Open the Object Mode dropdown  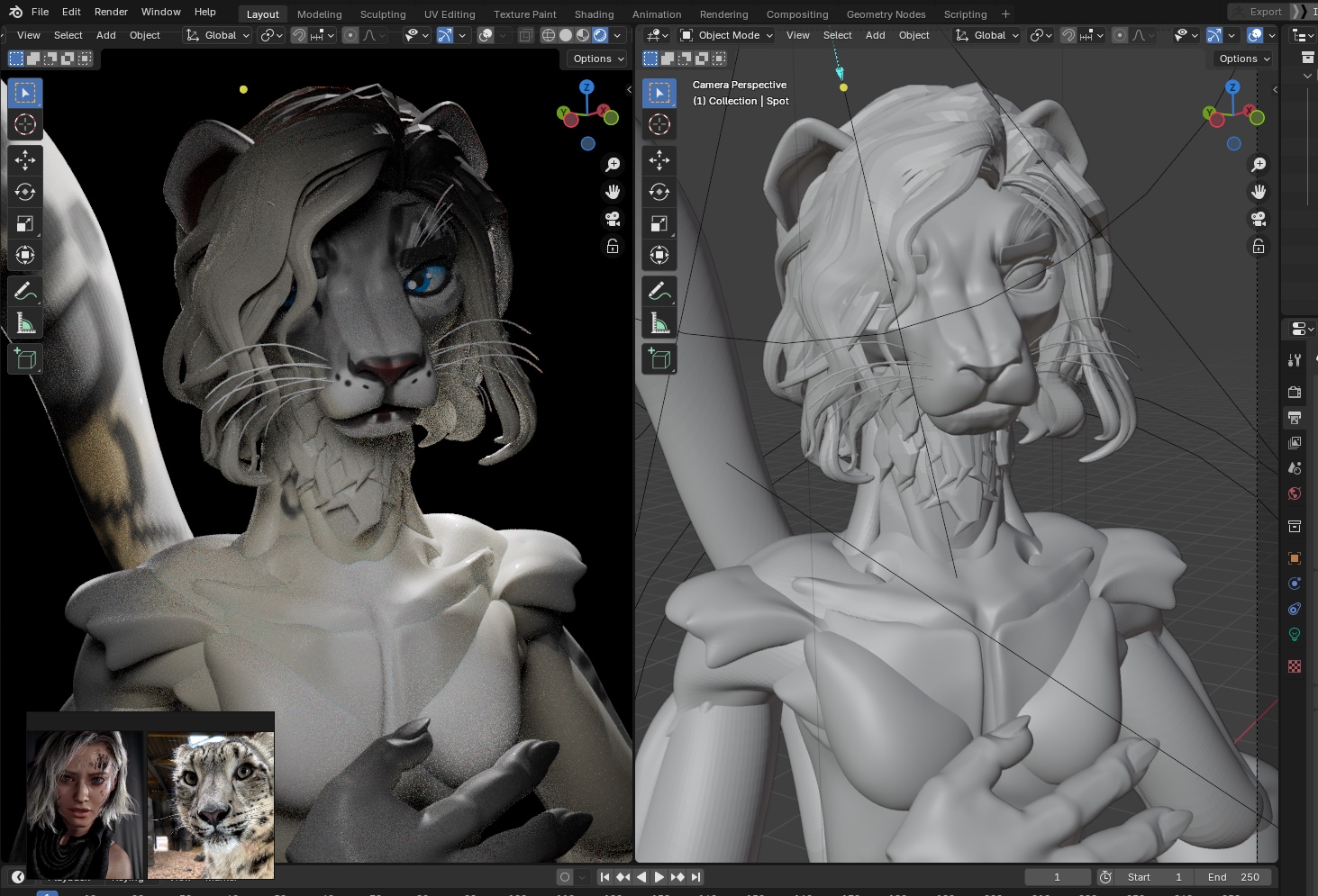click(x=728, y=35)
